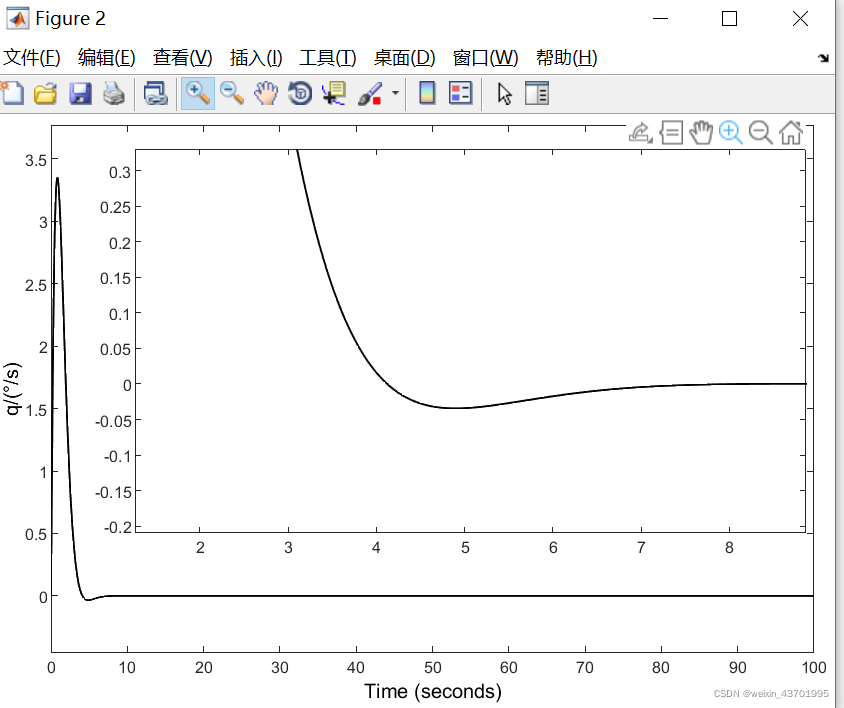Open the brush color dropdown arrow
844x708 pixels.
[x=396, y=93]
